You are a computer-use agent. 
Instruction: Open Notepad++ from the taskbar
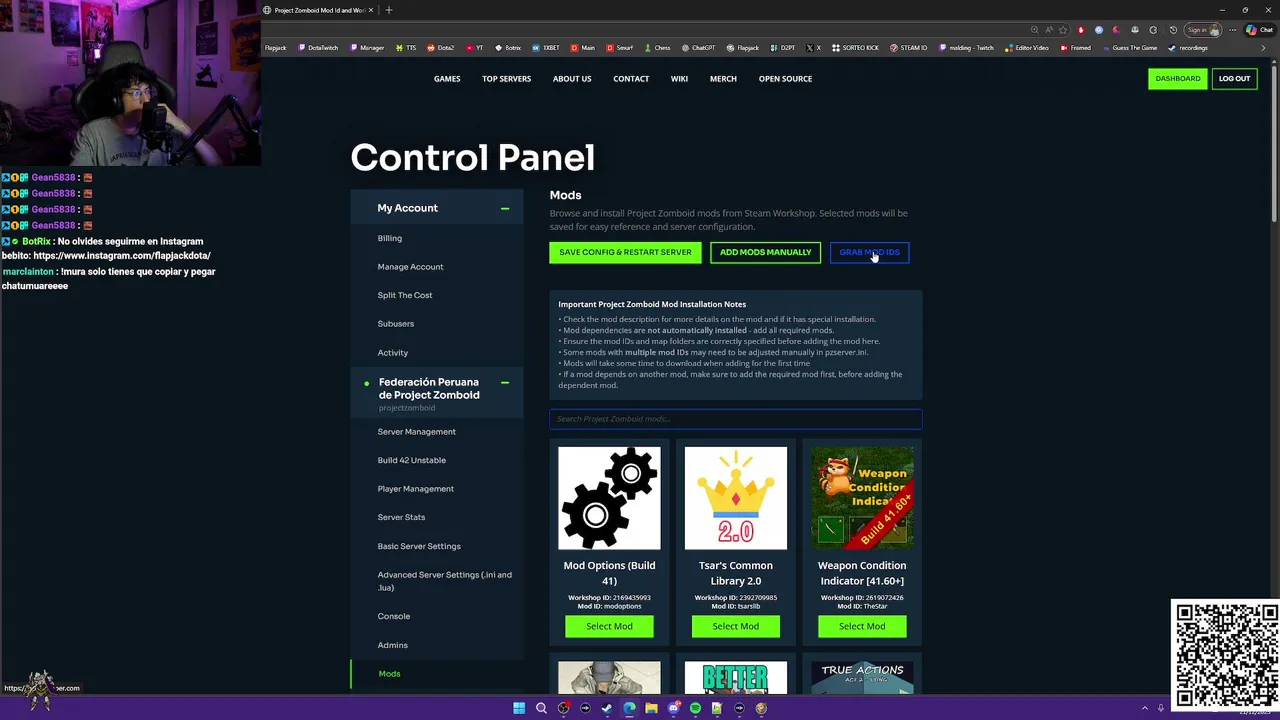click(717, 708)
